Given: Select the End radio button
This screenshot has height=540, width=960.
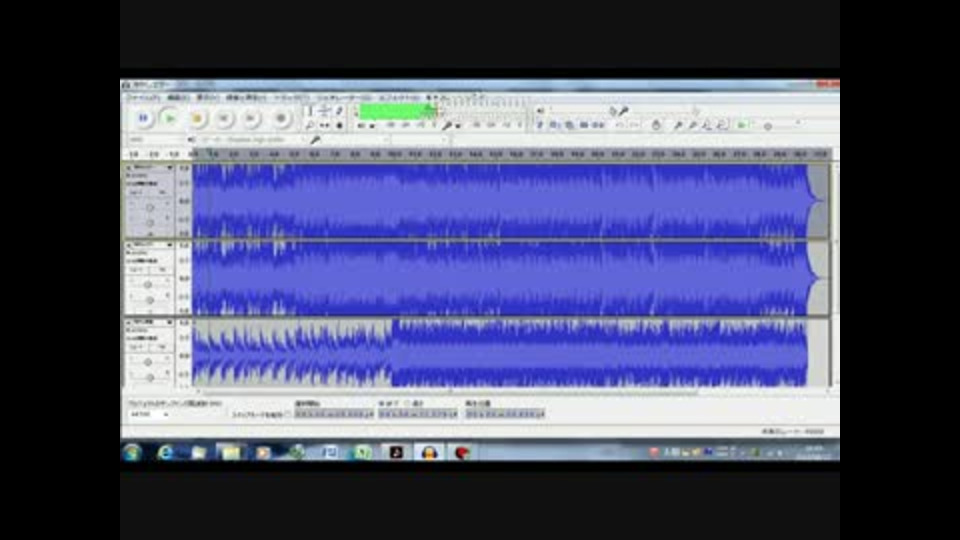Looking at the screenshot, I should coord(382,404).
